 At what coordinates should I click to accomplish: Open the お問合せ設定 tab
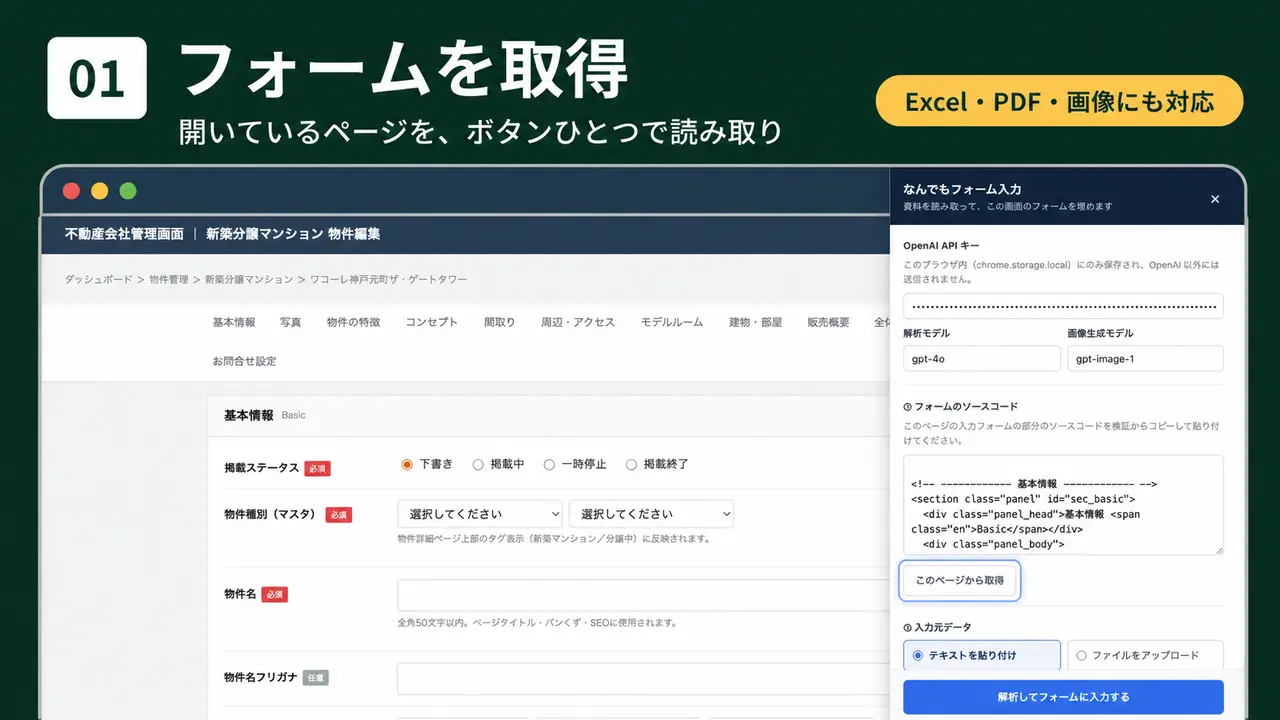(244, 361)
